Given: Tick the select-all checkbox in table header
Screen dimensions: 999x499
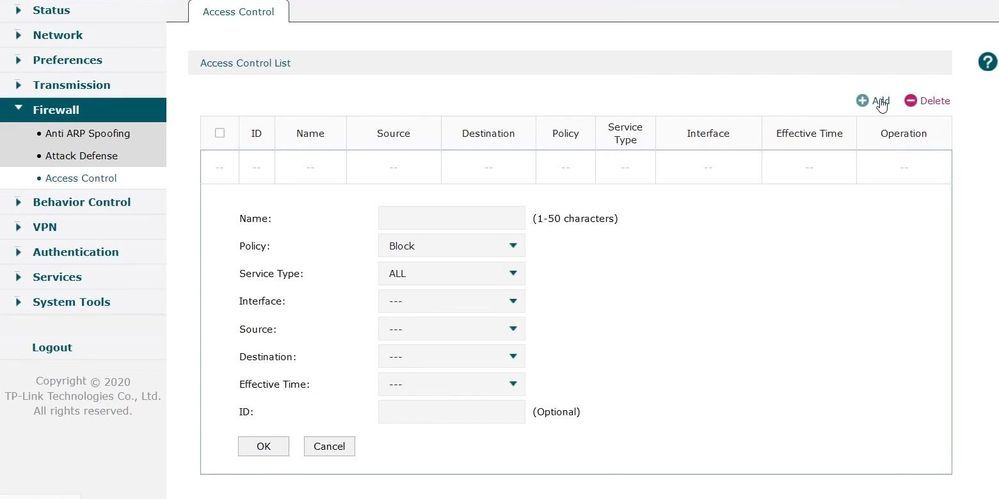Looking at the screenshot, I should pos(220,133).
